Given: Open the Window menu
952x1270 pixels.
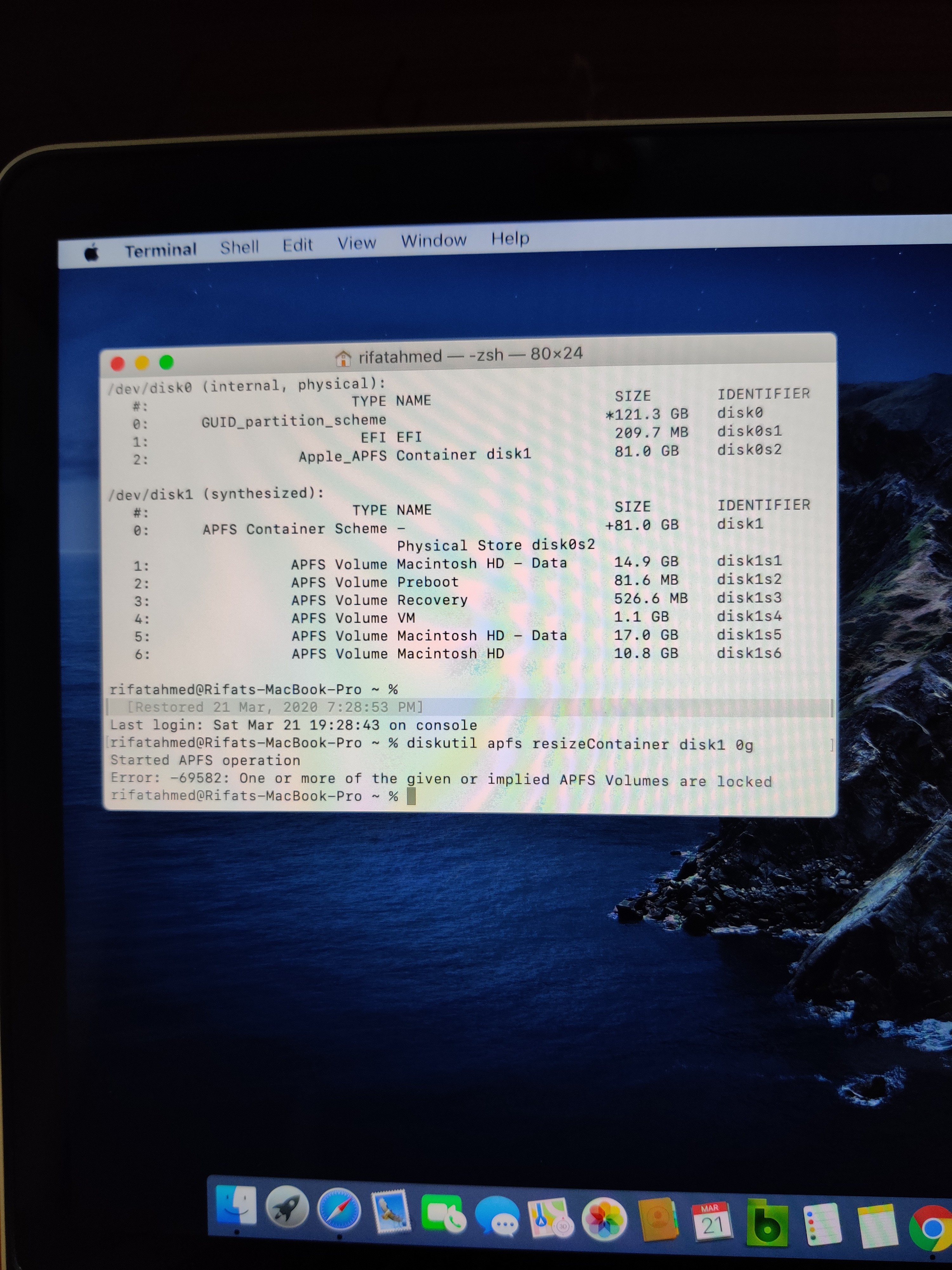Looking at the screenshot, I should pos(433,241).
